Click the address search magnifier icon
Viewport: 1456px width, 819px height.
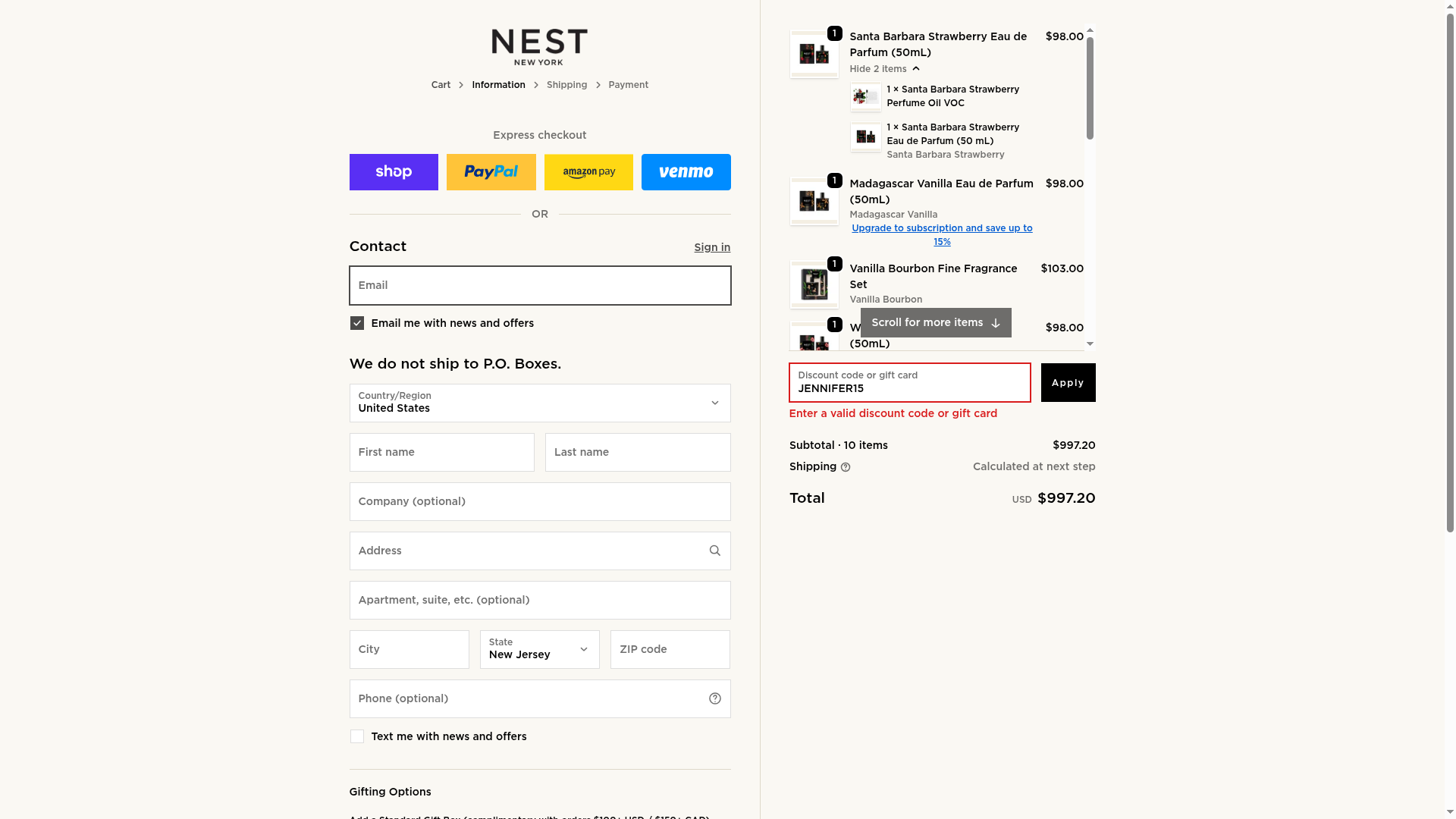pos(714,551)
